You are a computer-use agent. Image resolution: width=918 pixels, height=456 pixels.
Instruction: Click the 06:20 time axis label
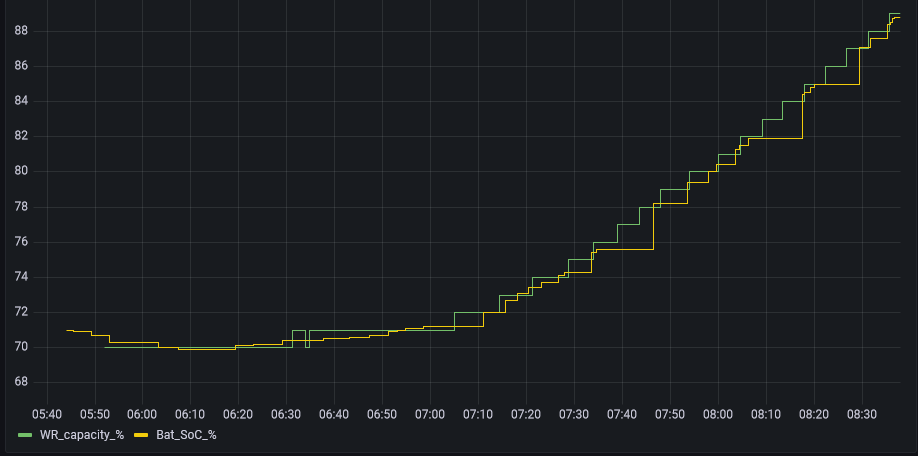(238, 414)
